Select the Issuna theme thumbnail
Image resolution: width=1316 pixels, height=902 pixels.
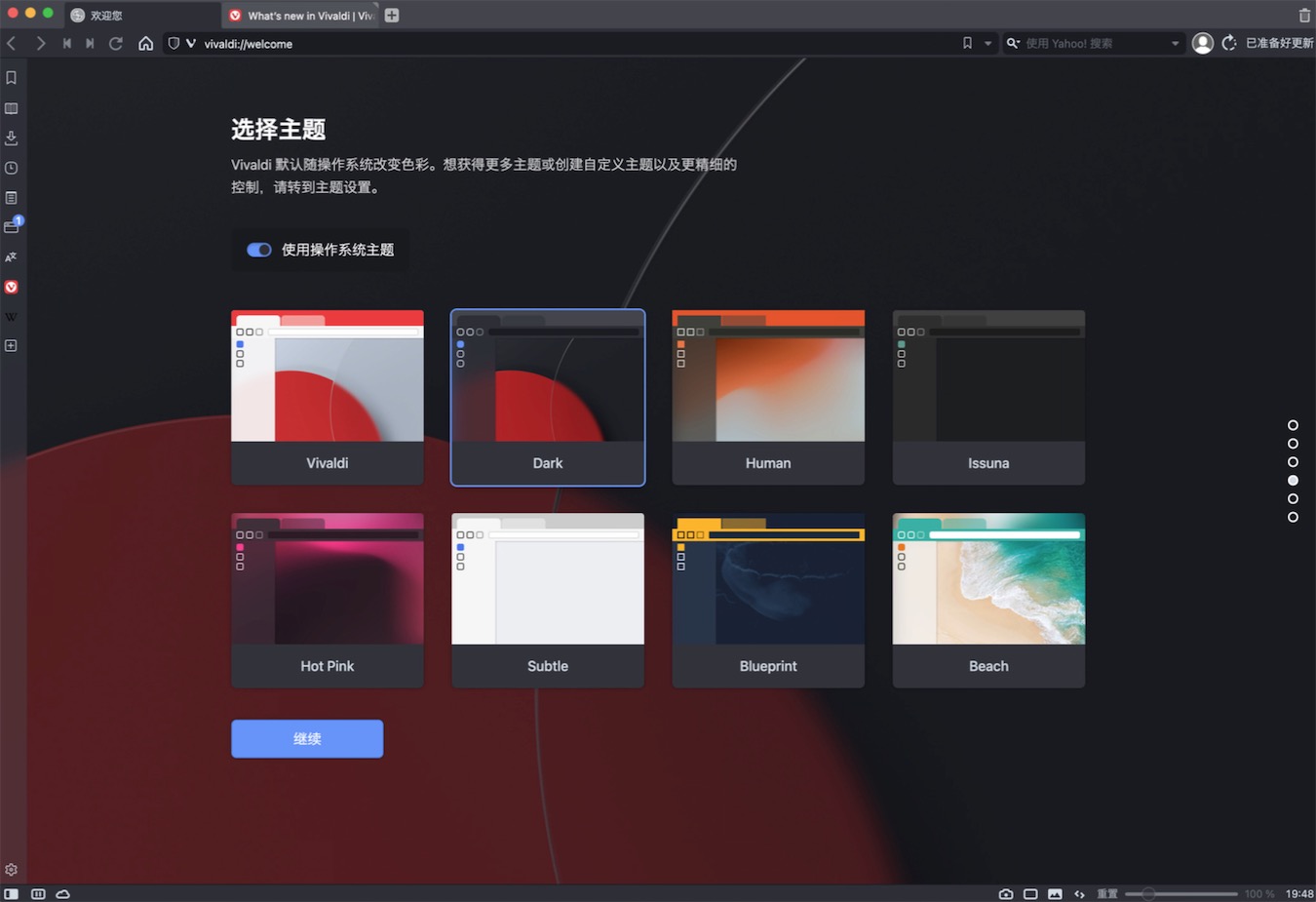[x=988, y=397]
